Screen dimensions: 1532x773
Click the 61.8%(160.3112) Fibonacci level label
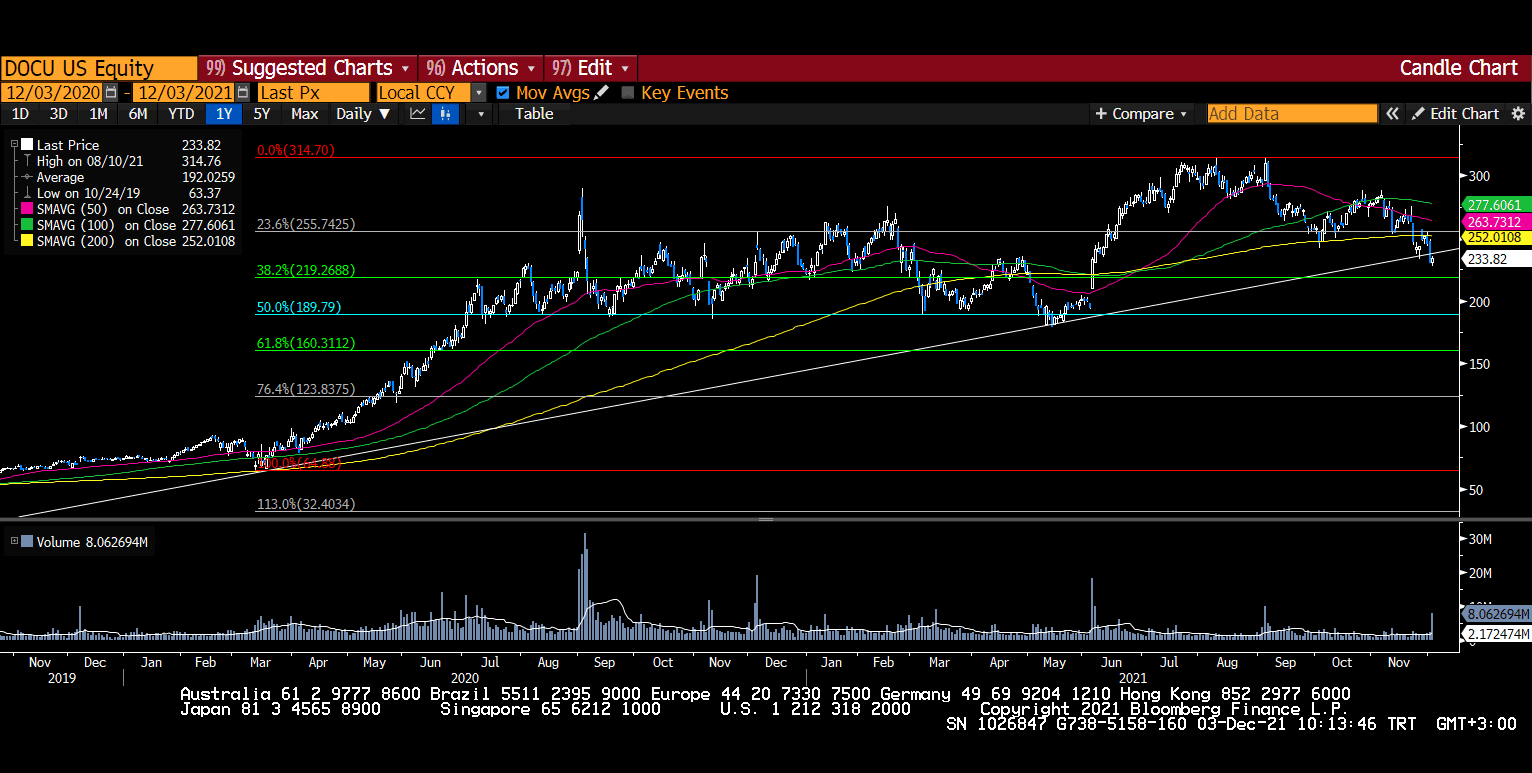point(306,343)
